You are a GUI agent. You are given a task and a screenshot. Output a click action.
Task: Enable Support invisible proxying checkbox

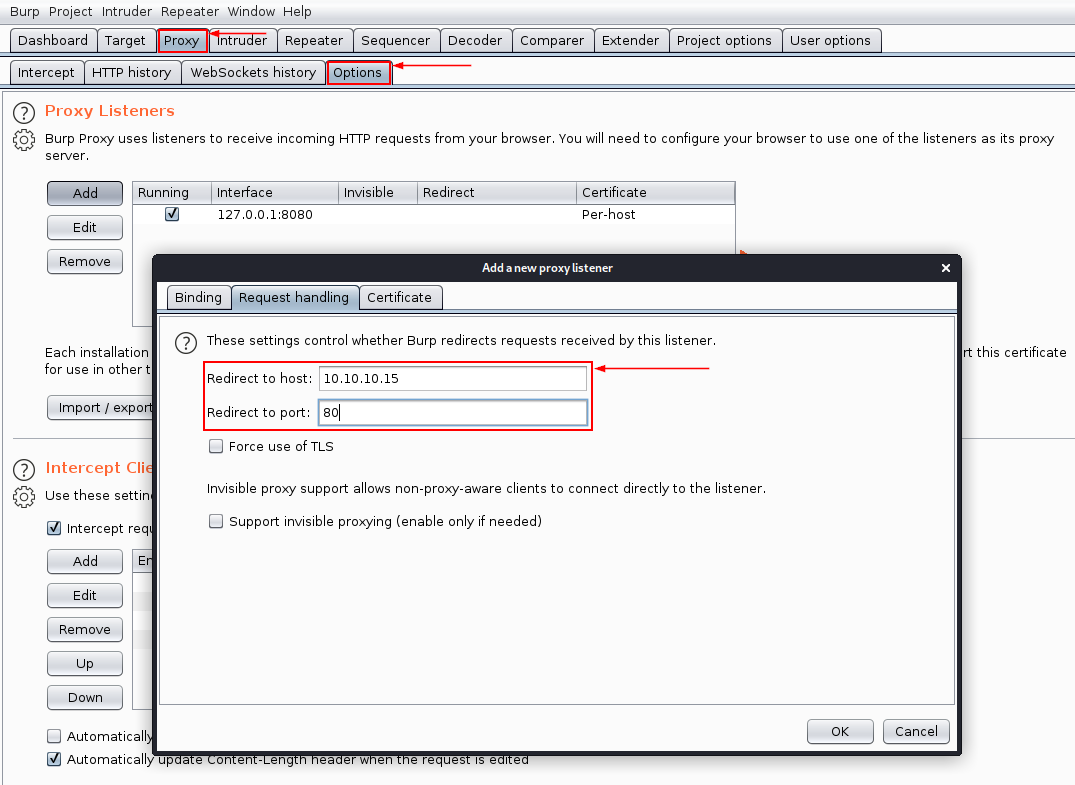(x=216, y=522)
